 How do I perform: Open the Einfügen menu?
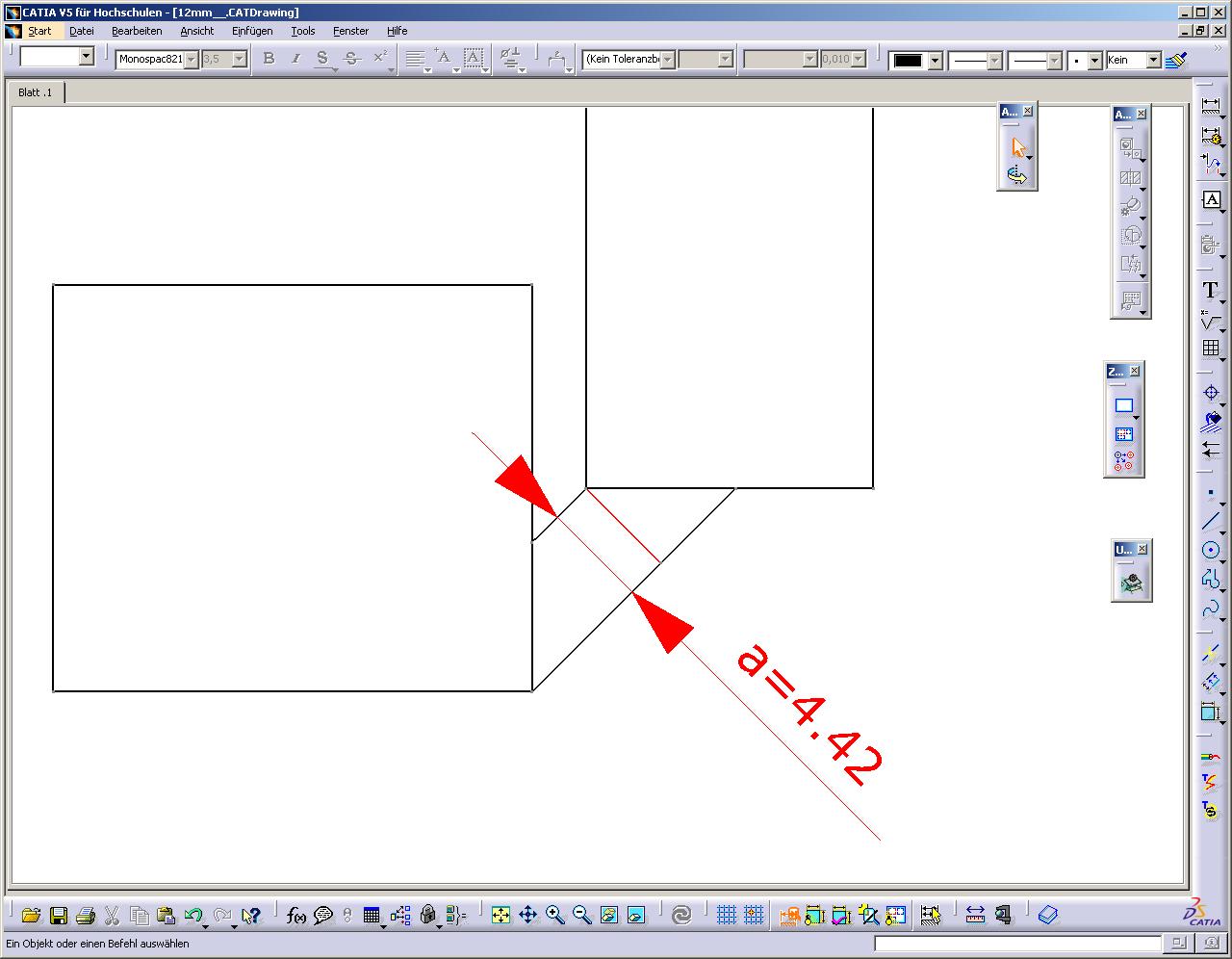[x=252, y=31]
